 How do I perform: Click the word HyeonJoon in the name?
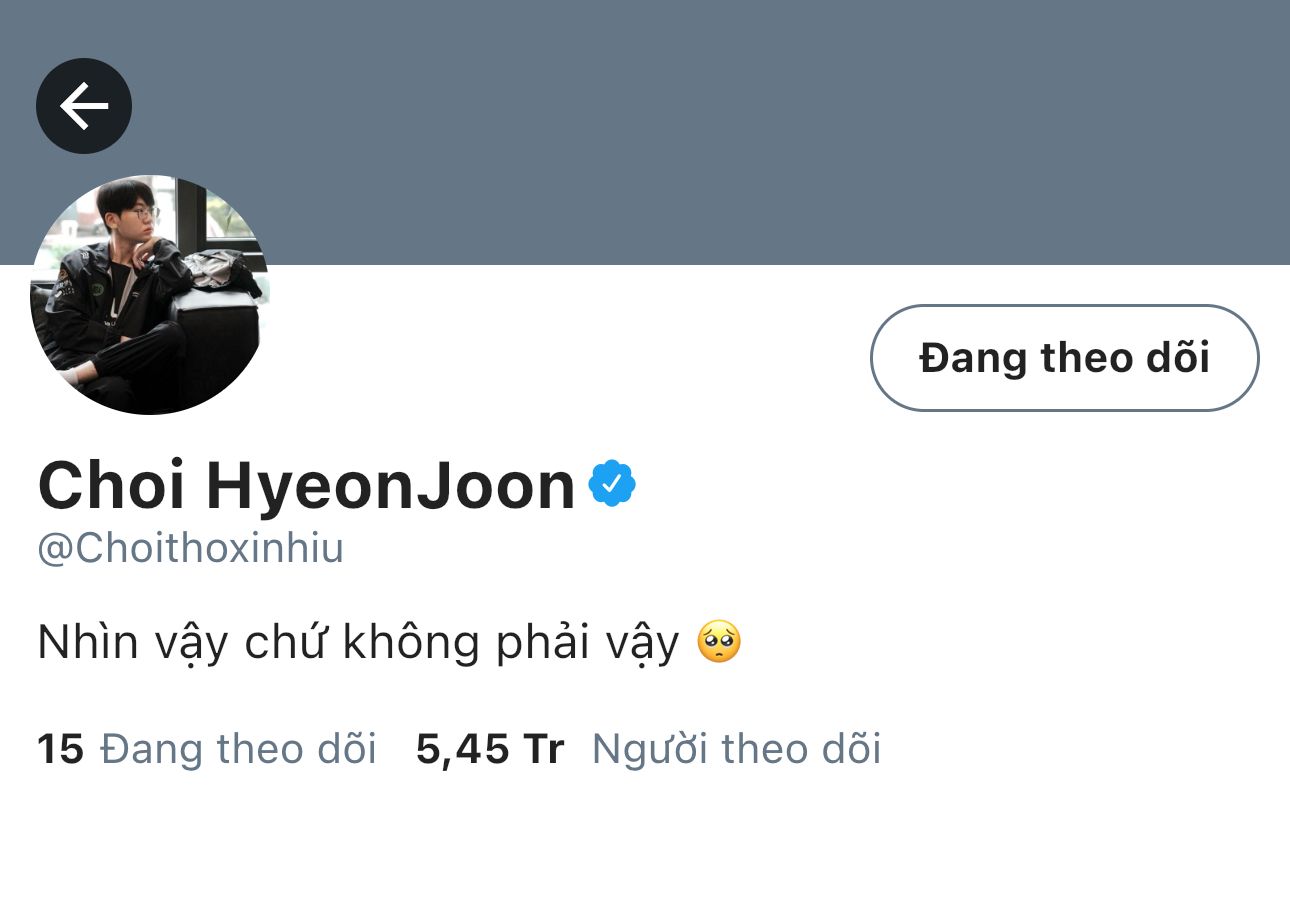391,486
